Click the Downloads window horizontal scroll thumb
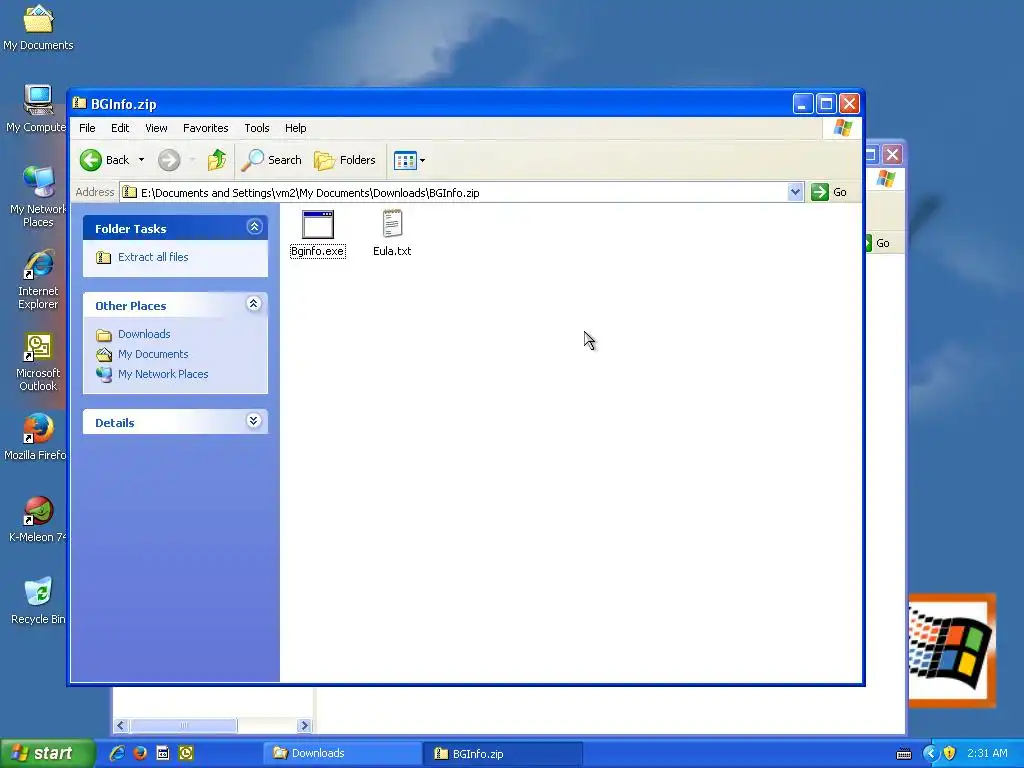 pyautogui.click(x=184, y=726)
